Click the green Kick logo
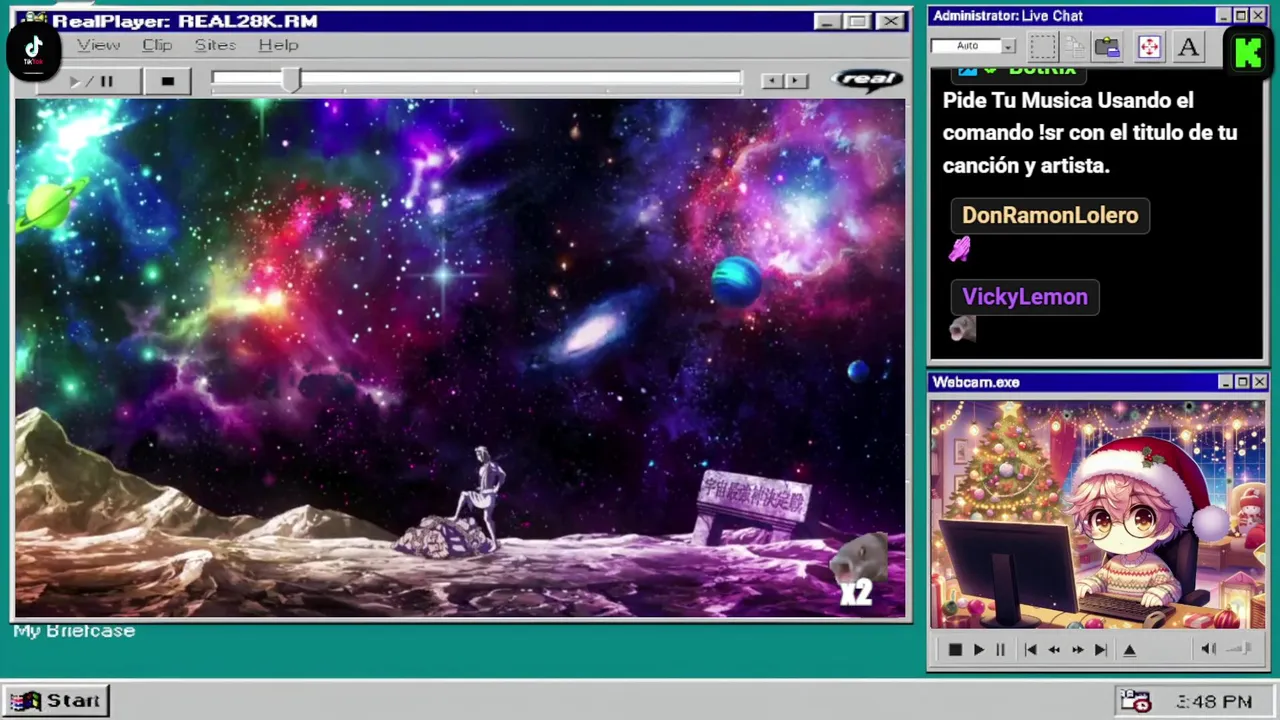The width and height of the screenshot is (1280, 720). (x=1248, y=52)
